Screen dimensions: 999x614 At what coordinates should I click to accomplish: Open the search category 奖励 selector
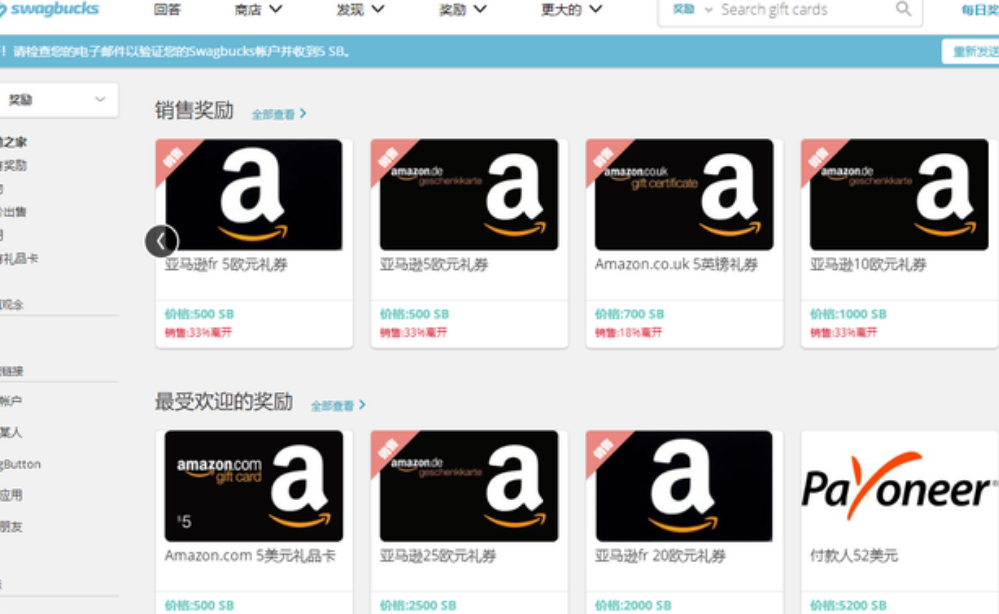(692, 10)
